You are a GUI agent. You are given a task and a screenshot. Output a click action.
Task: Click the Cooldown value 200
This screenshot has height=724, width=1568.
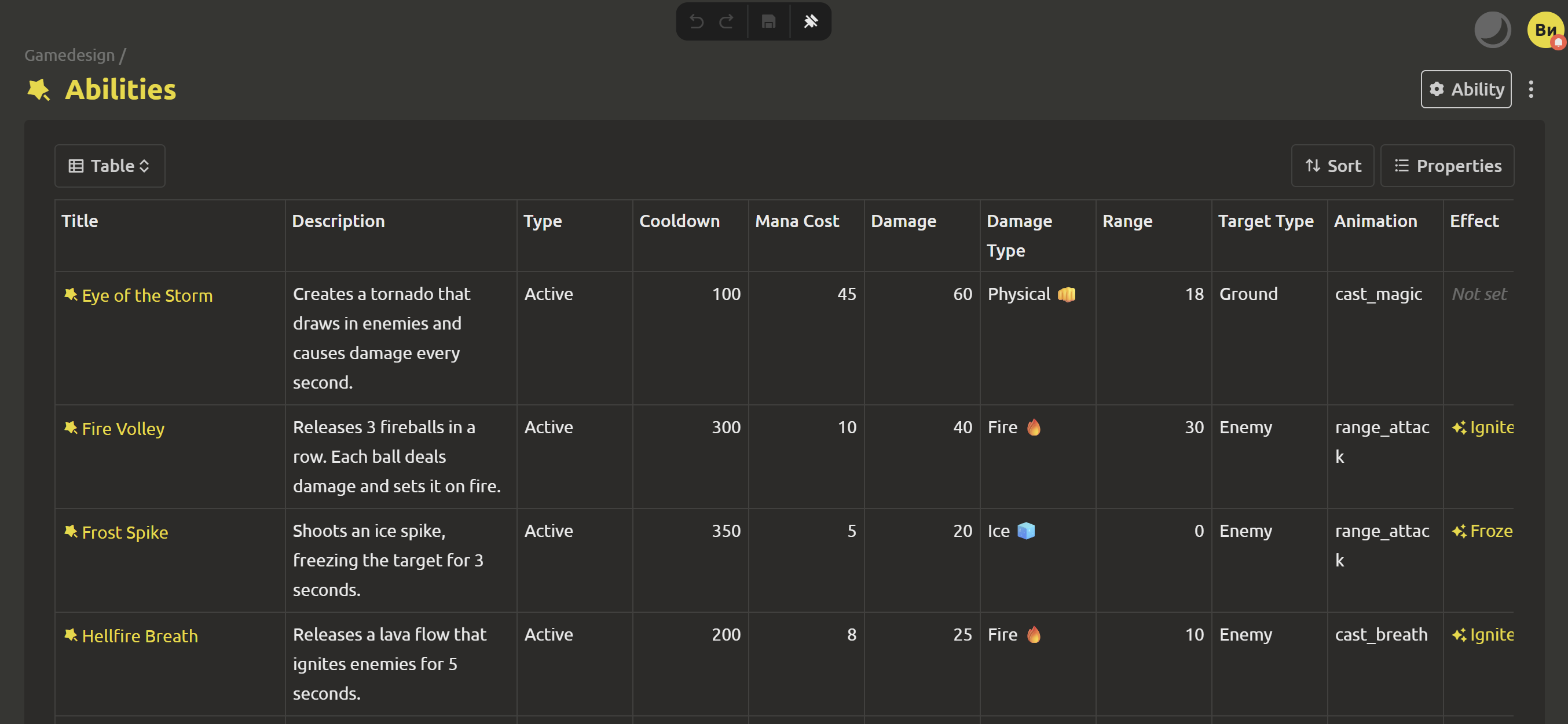pos(726,634)
